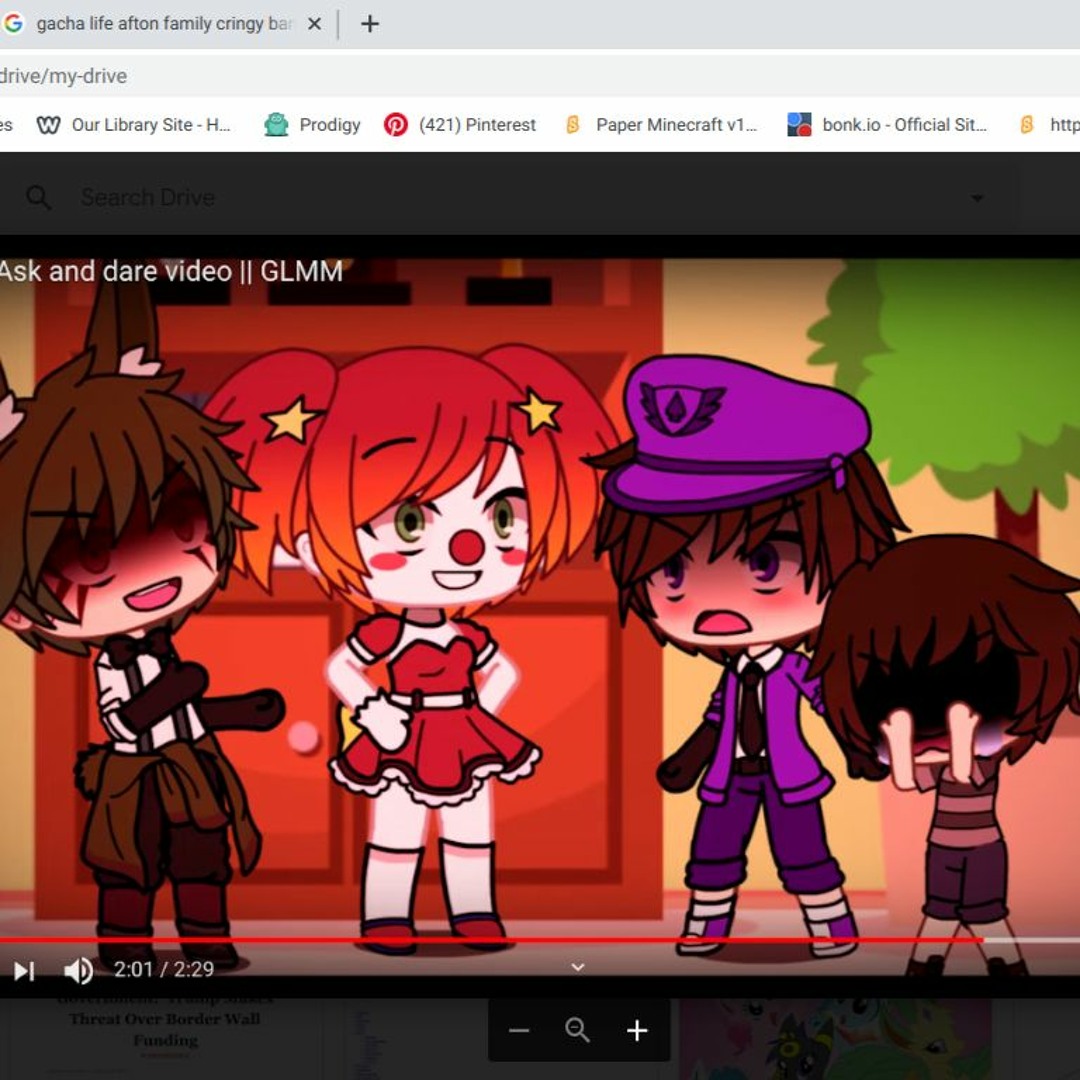
Task: Click the bonk.io bookmark icon
Action: pos(799,125)
